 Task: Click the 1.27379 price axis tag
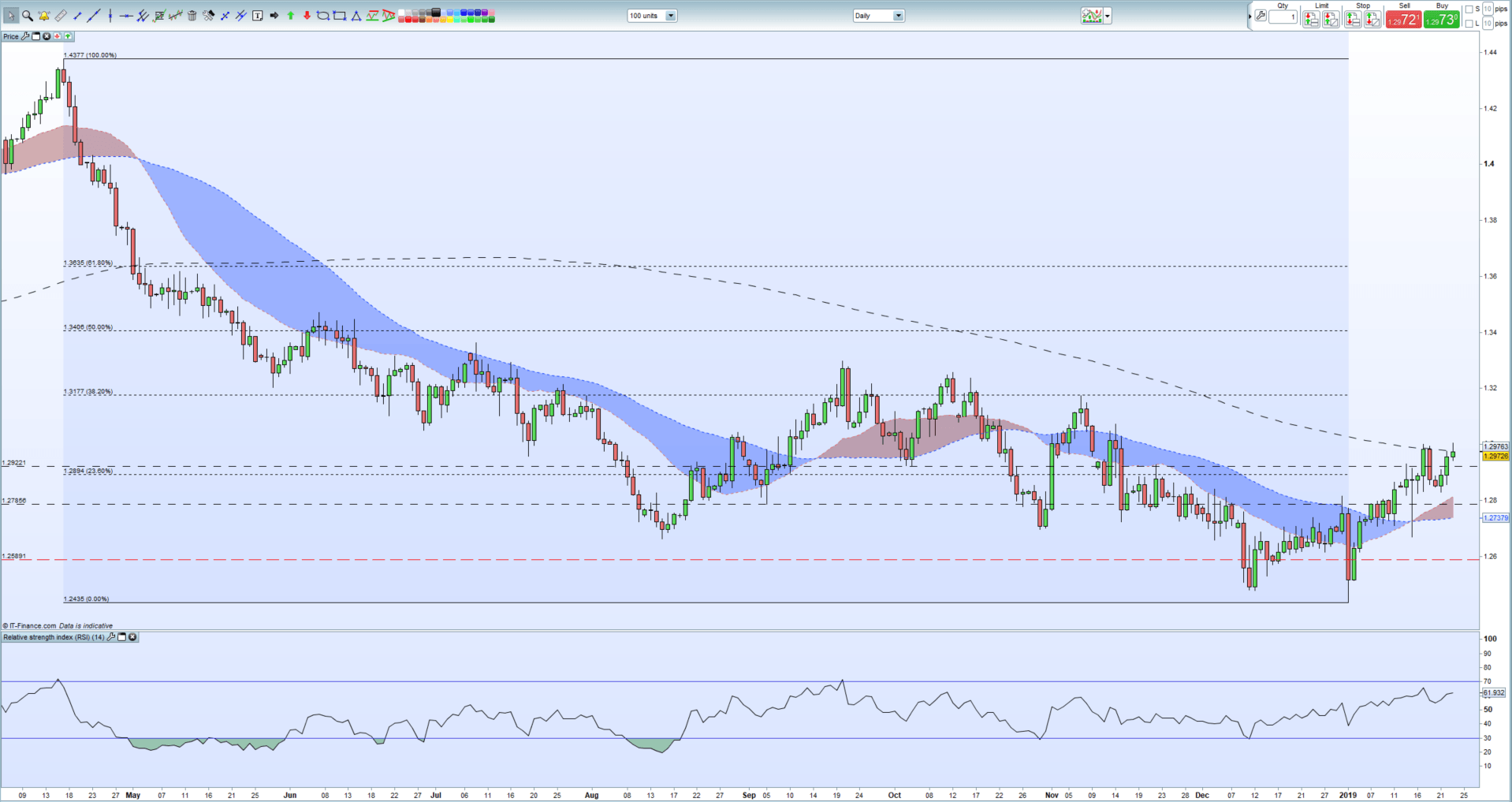pyautogui.click(x=1495, y=518)
